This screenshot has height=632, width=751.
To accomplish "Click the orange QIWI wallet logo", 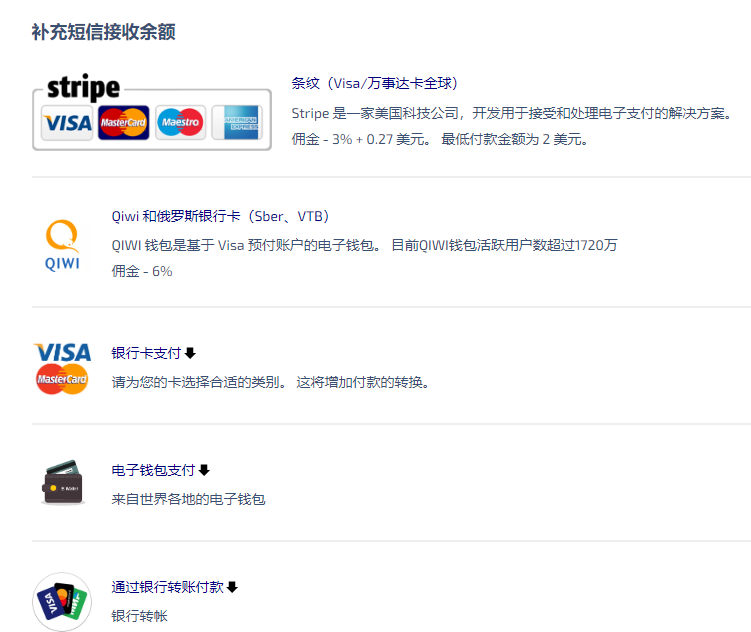I will coord(62,245).
